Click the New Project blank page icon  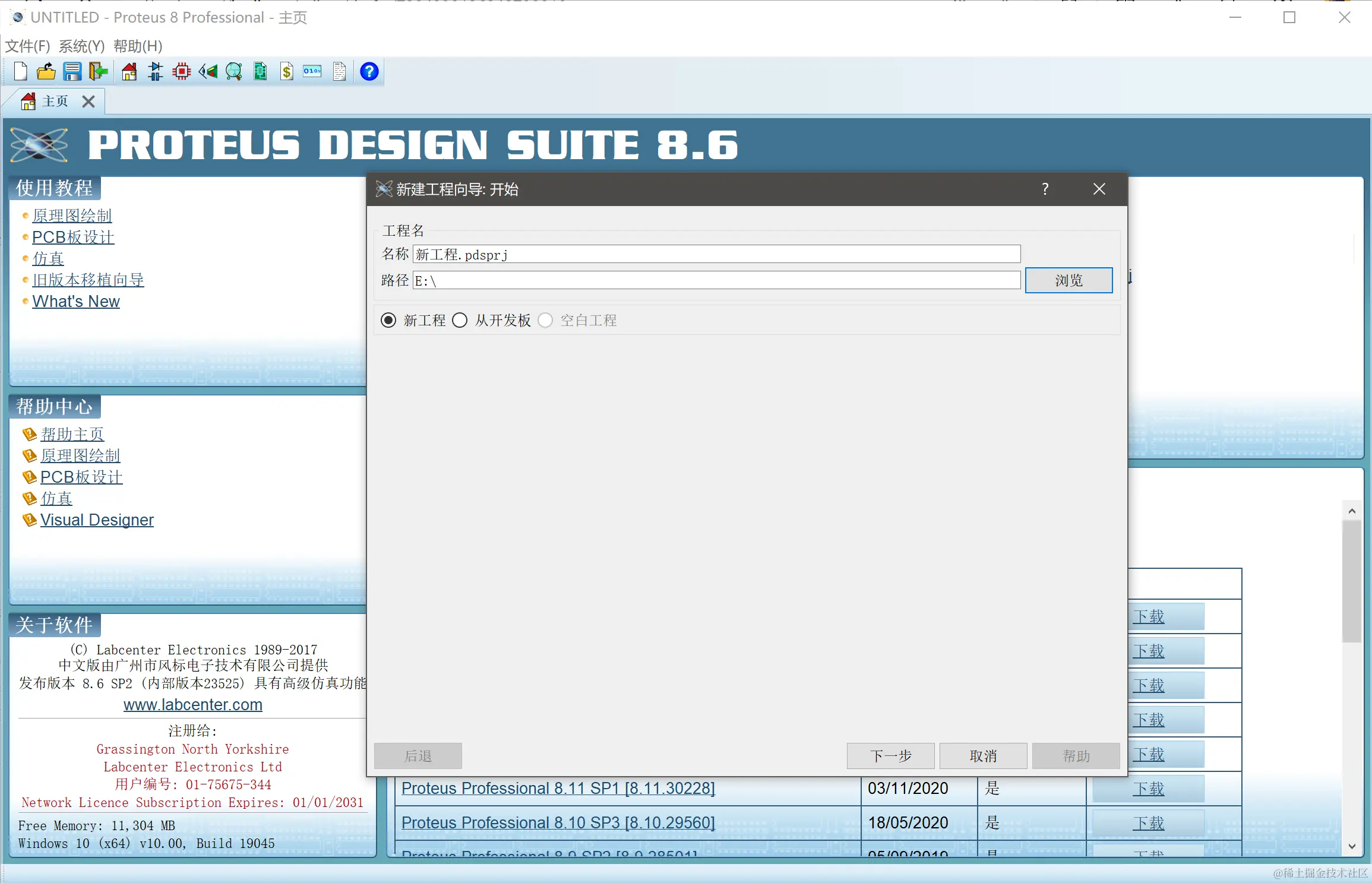pos(20,72)
